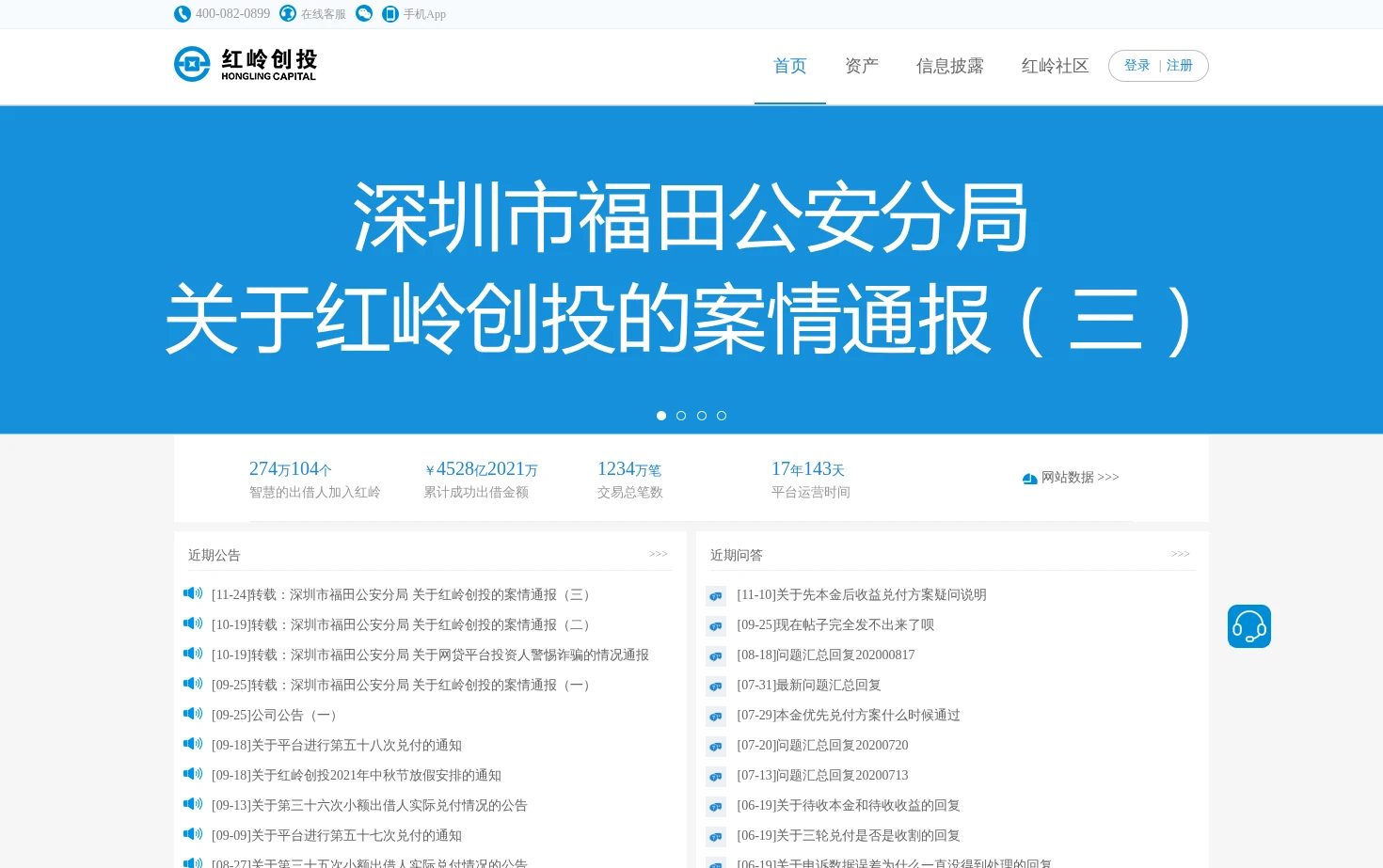Image resolution: width=1383 pixels, height=868 pixels.
Task: Open notice 关于平台进行第五十八次兑付的通知
Action: 337,745
